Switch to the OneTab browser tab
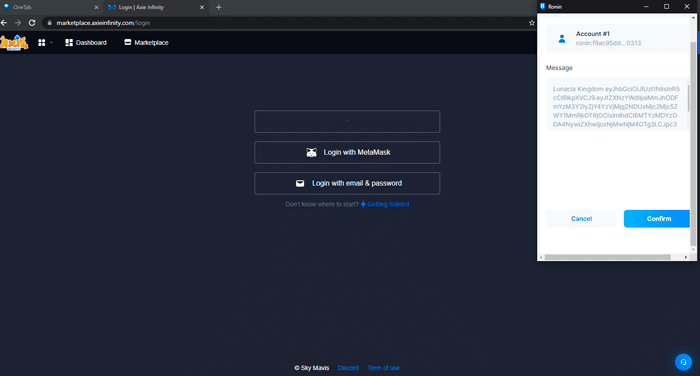 click(51, 7)
